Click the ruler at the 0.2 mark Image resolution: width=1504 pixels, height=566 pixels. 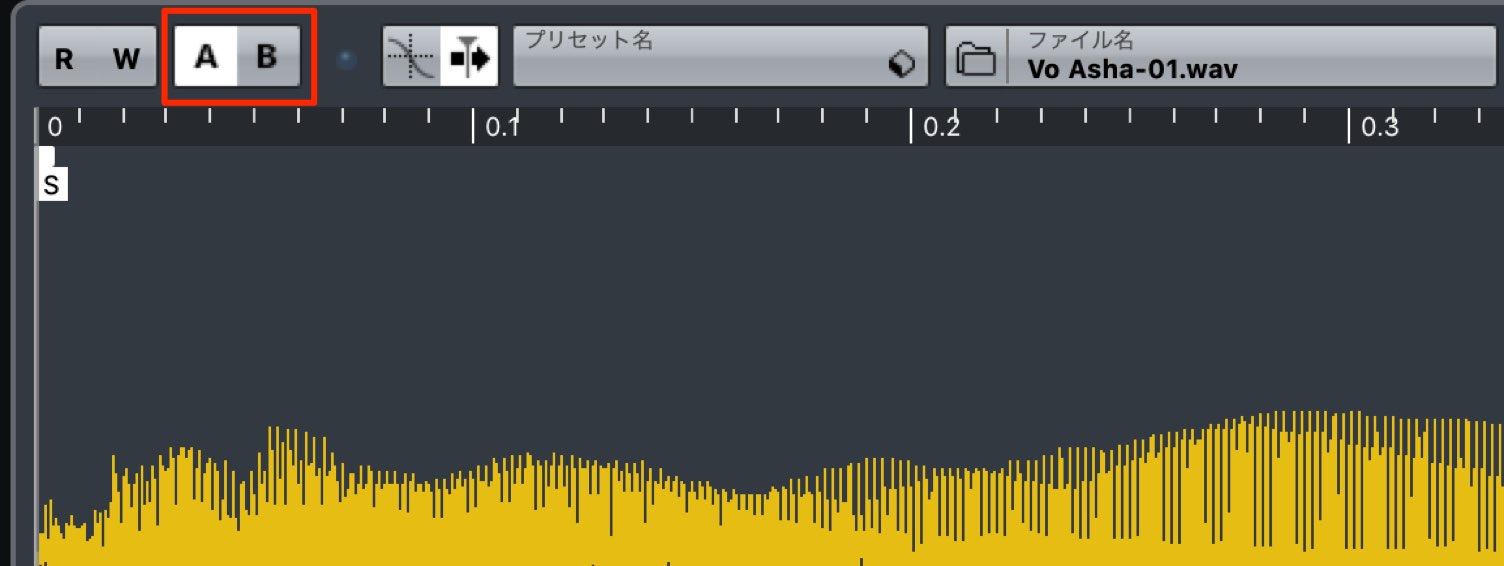tap(940, 127)
